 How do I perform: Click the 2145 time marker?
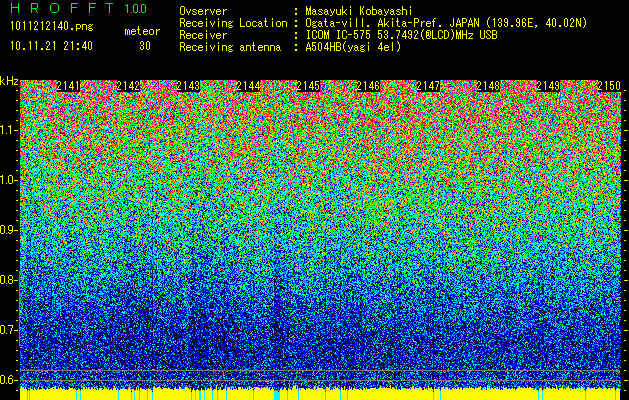308,86
